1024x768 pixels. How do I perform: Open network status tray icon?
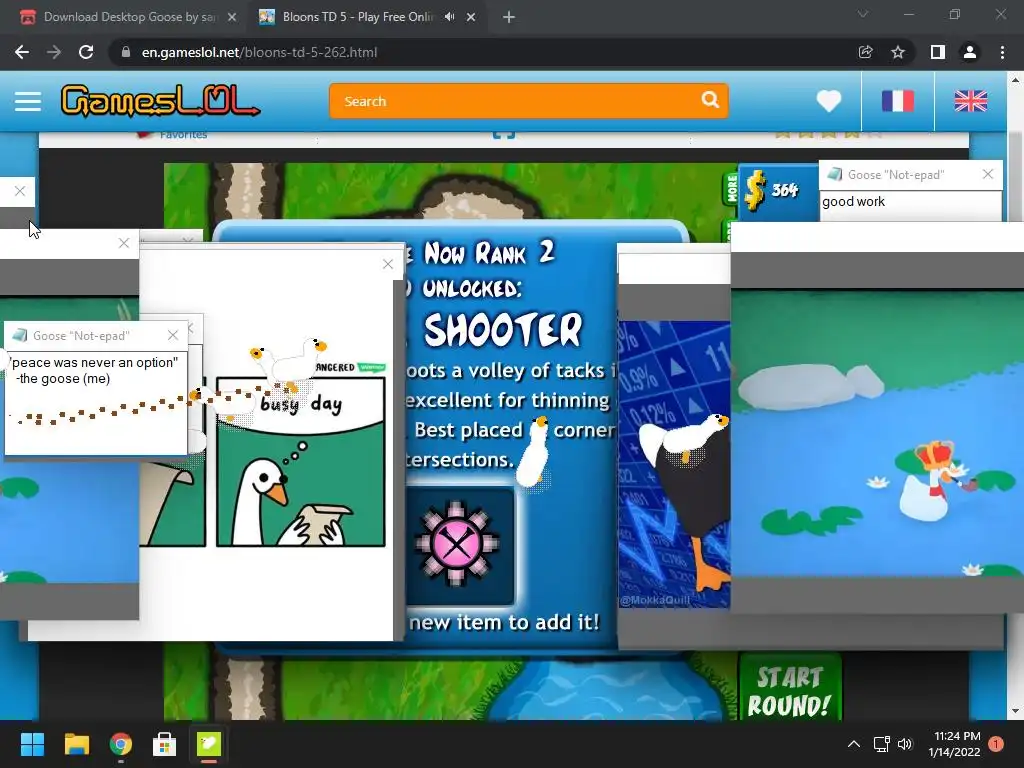tap(882, 744)
